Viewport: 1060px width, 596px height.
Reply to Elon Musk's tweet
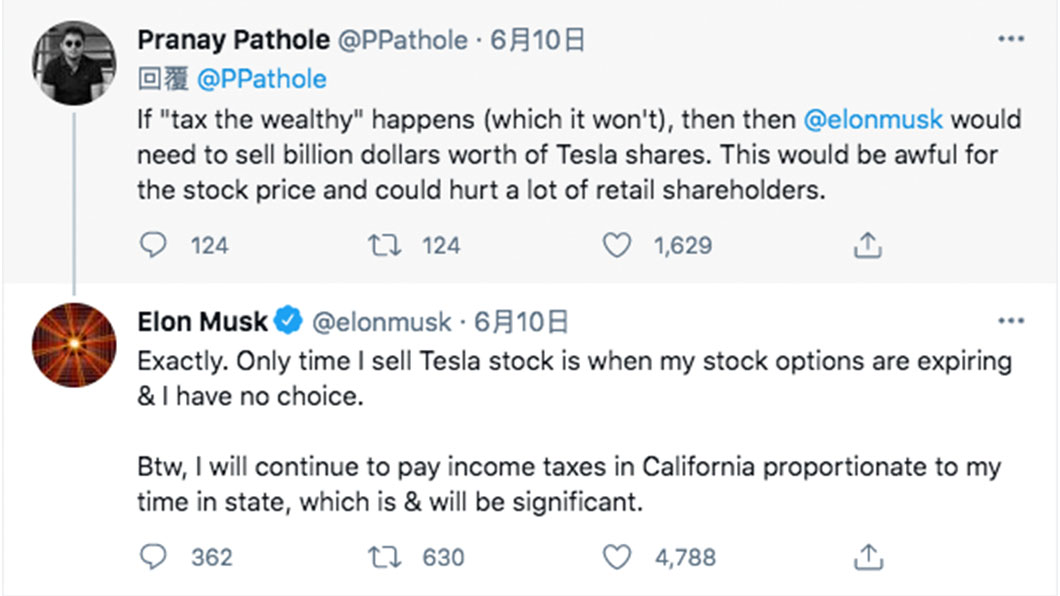(x=153, y=557)
